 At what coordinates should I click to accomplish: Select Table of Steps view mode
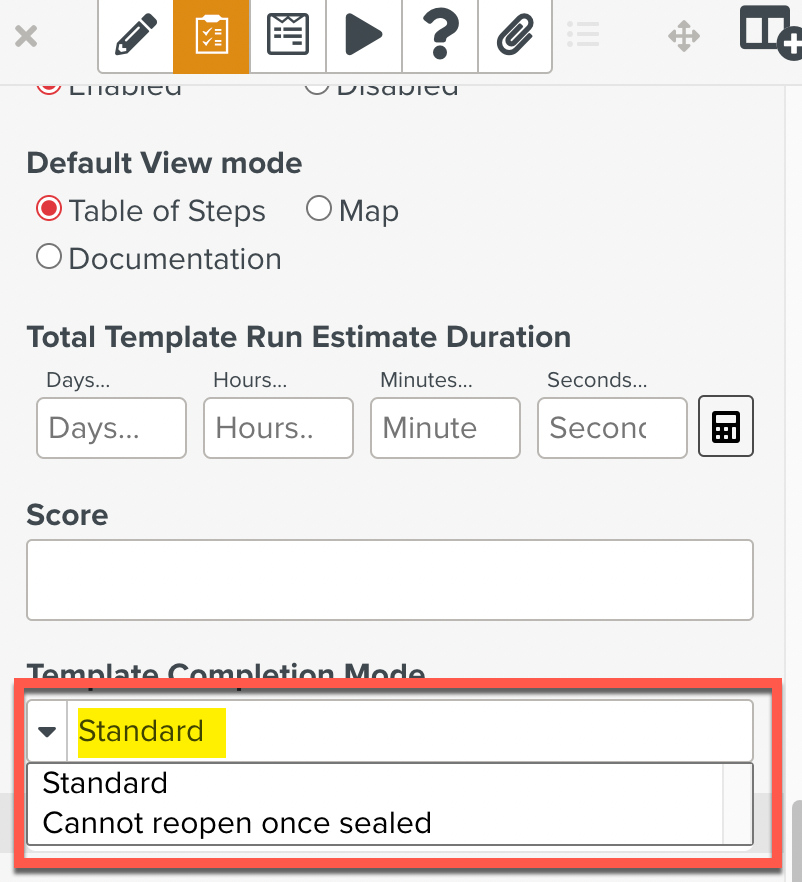[48, 210]
